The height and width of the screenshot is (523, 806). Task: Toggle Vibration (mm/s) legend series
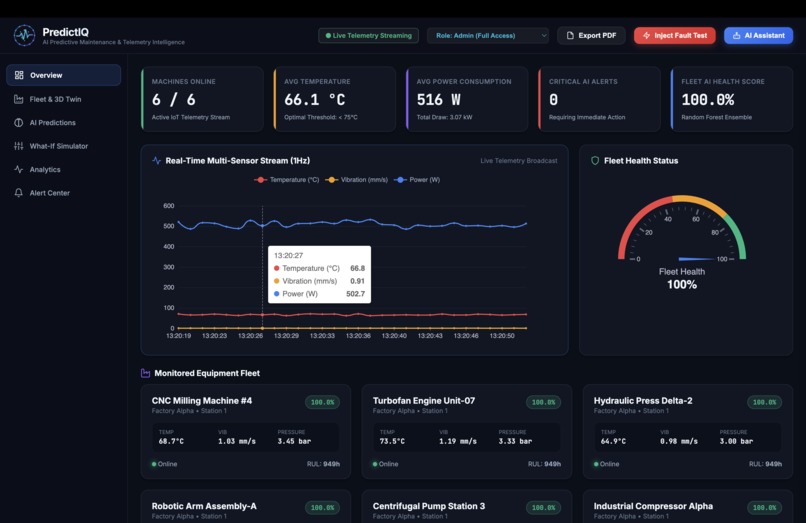[x=357, y=179]
